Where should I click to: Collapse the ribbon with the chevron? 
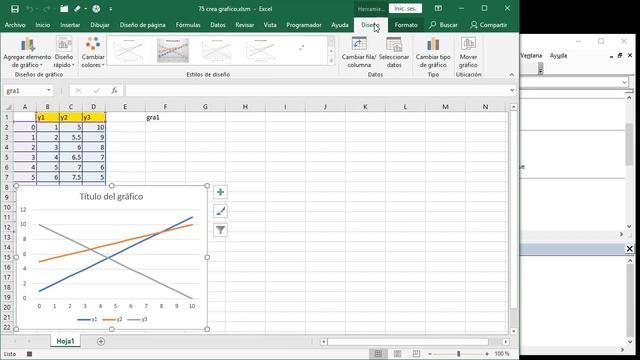[511, 75]
